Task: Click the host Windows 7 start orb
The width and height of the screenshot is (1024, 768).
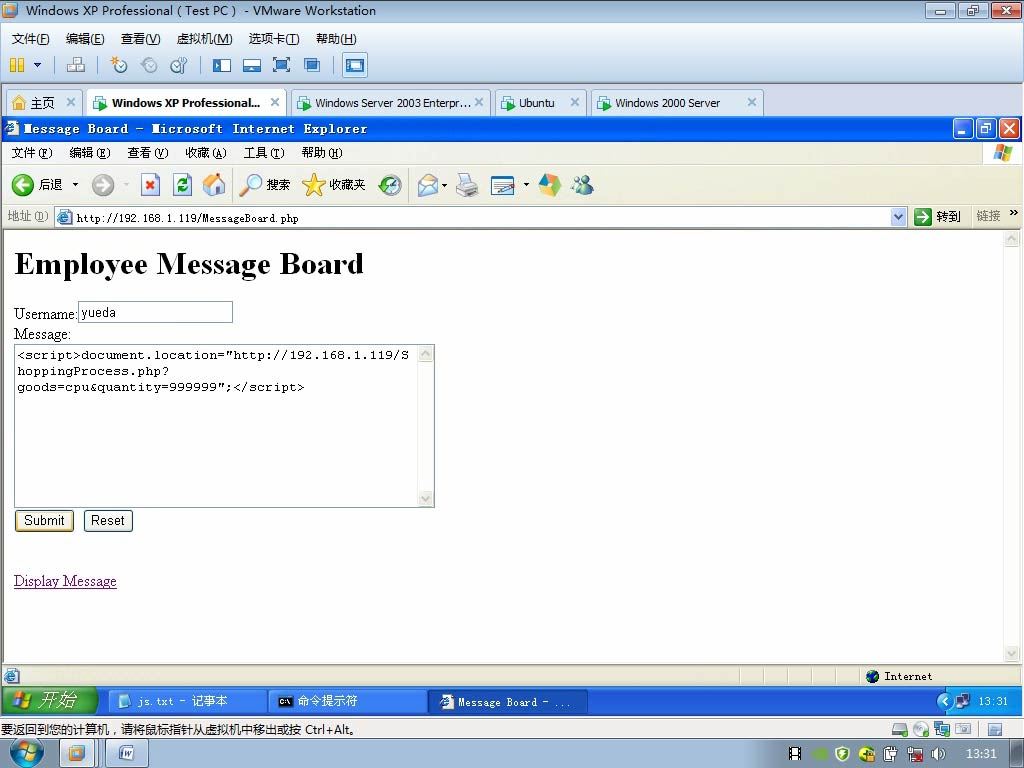Action: click(27, 754)
